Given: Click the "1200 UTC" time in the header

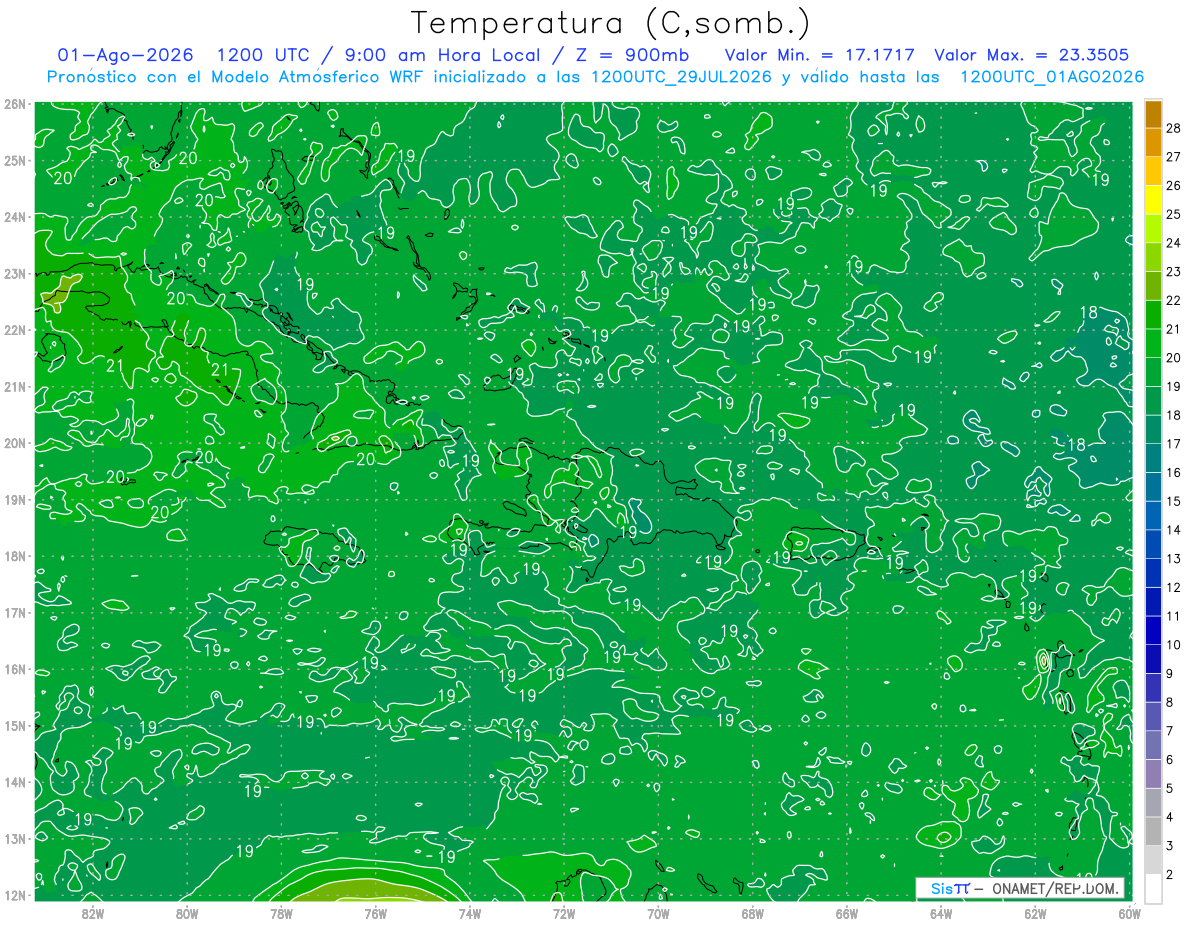Looking at the screenshot, I should tap(264, 55).
